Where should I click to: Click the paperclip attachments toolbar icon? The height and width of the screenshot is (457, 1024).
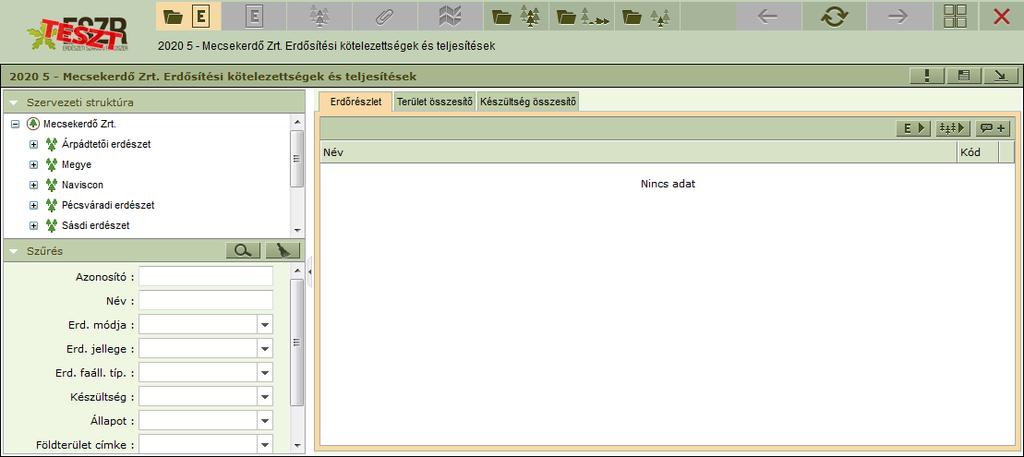385,16
